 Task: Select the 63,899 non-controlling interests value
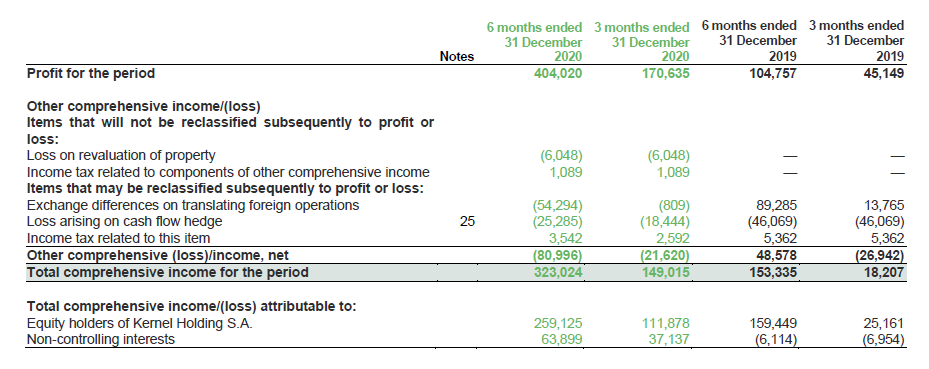[562, 339]
